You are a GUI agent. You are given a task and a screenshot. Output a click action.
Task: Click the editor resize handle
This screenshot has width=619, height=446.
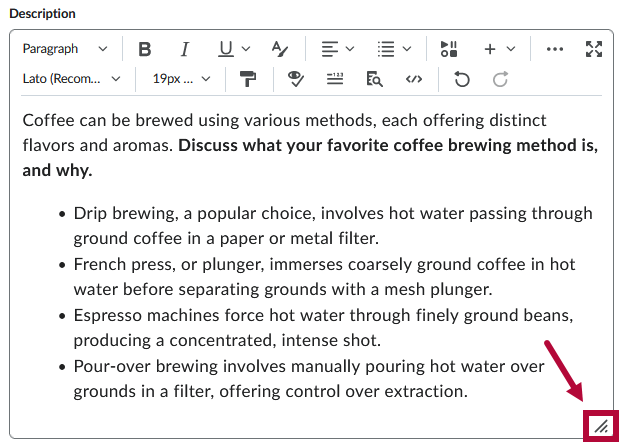601,427
